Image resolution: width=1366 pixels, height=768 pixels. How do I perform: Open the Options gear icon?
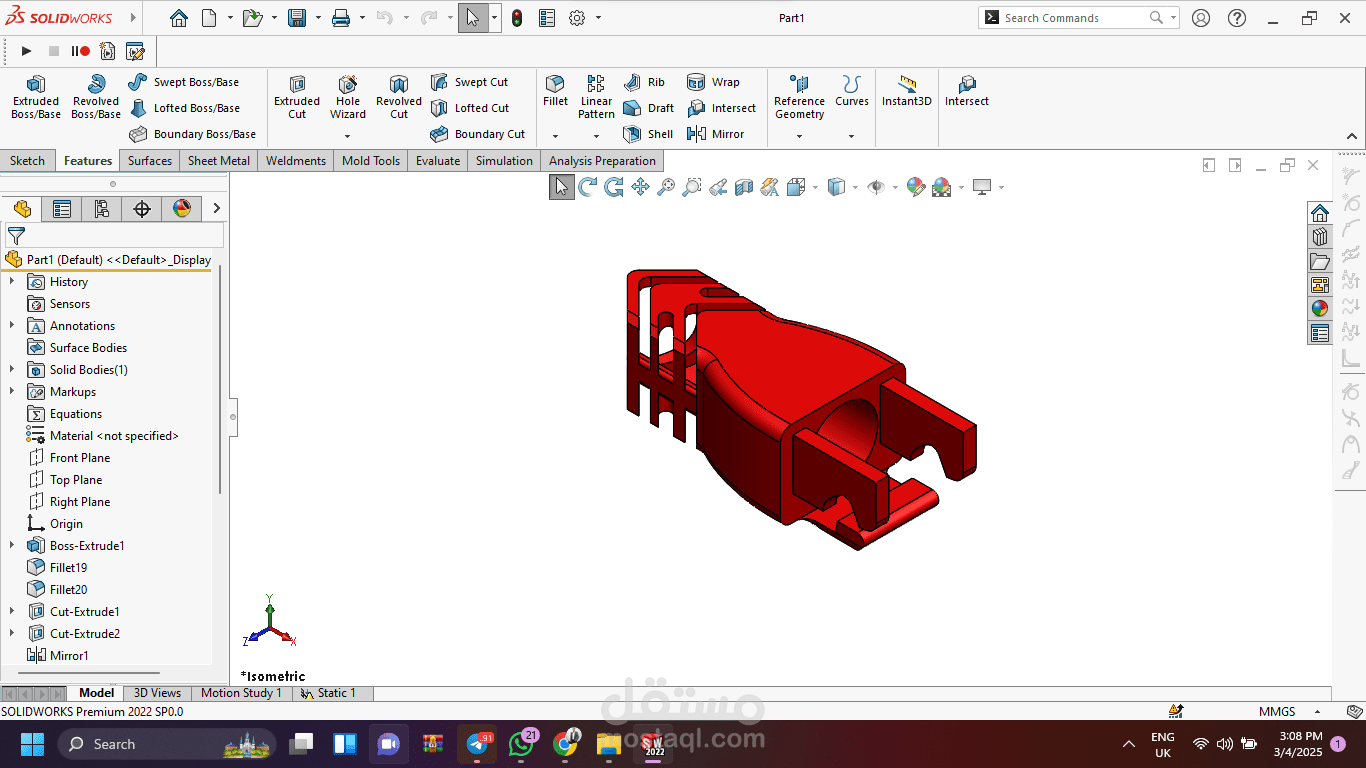coord(577,18)
